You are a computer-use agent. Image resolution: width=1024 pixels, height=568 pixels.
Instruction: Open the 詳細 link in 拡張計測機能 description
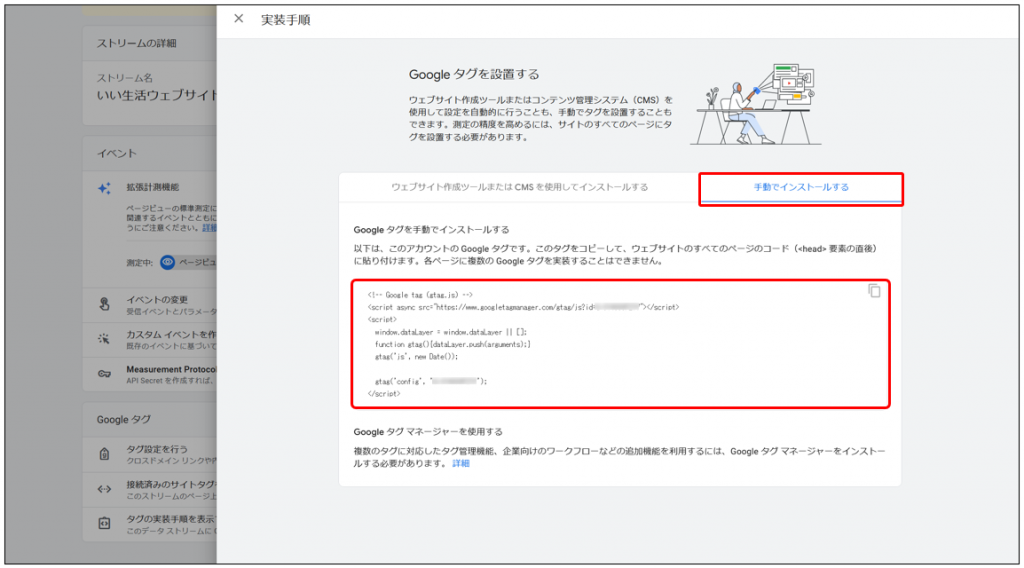pyautogui.click(x=209, y=228)
